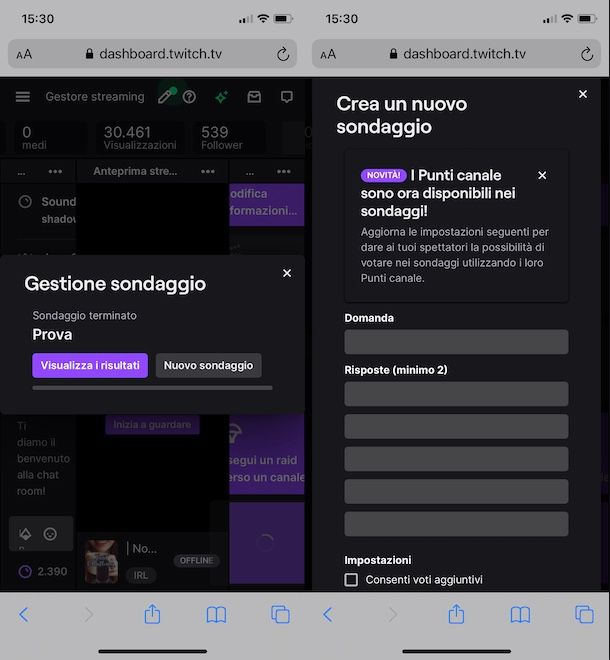Close the Gestione sondaggio dialog
The image size is (610, 660).
tap(287, 273)
